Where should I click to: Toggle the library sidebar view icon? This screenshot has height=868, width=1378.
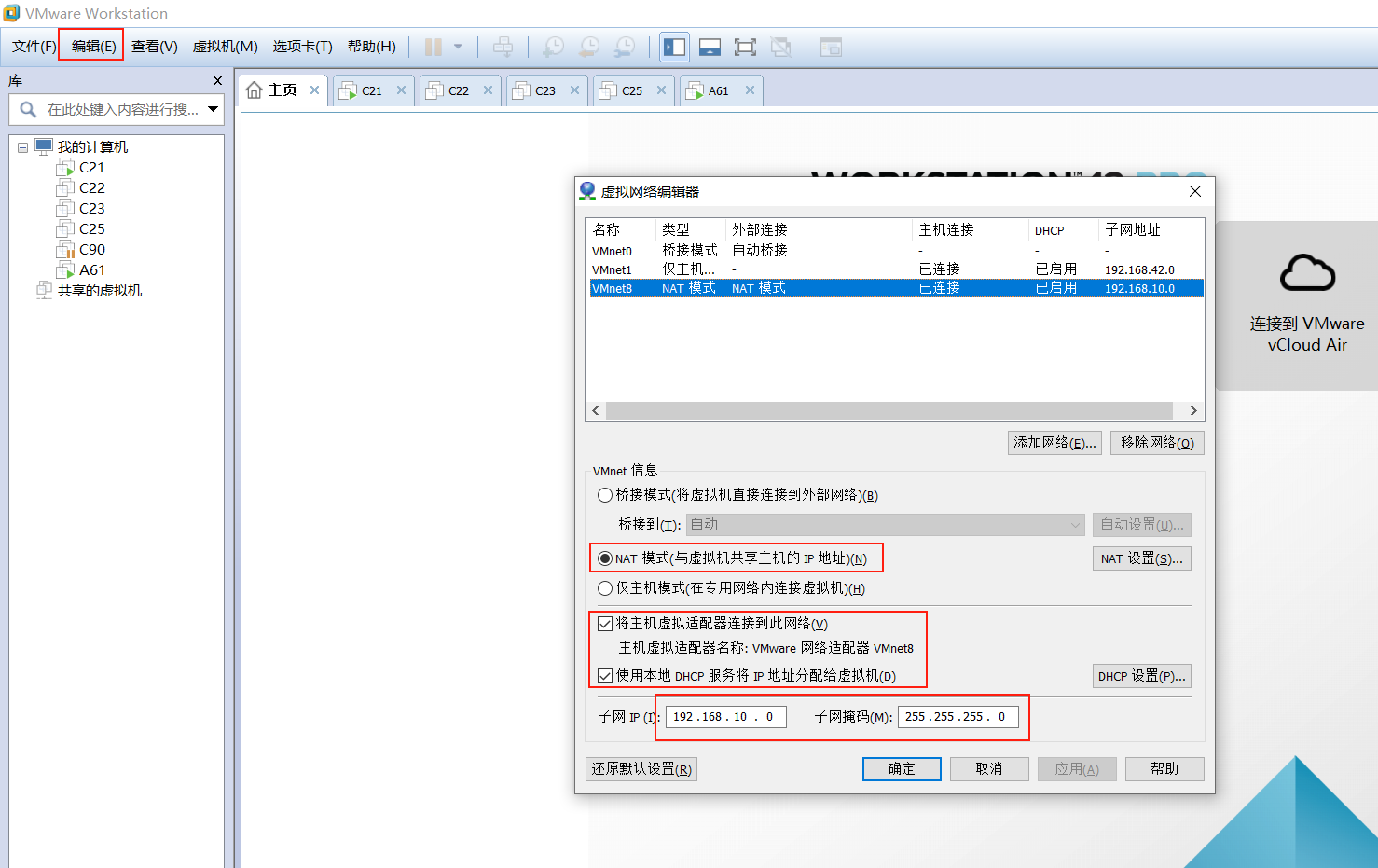674,47
